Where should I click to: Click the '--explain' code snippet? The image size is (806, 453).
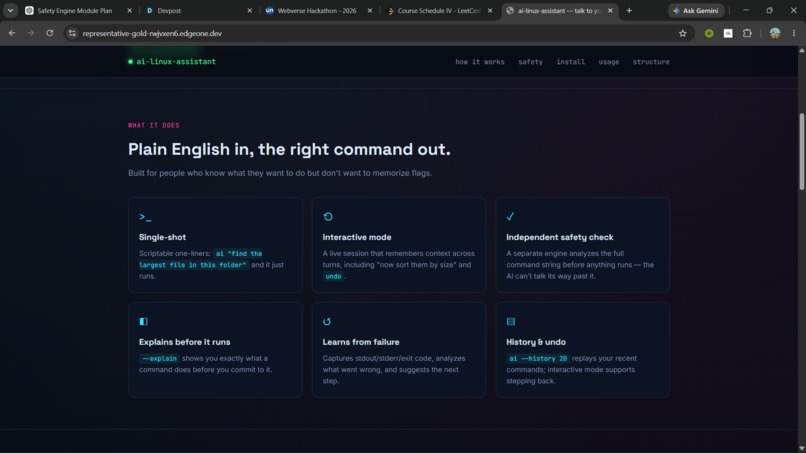(159, 358)
